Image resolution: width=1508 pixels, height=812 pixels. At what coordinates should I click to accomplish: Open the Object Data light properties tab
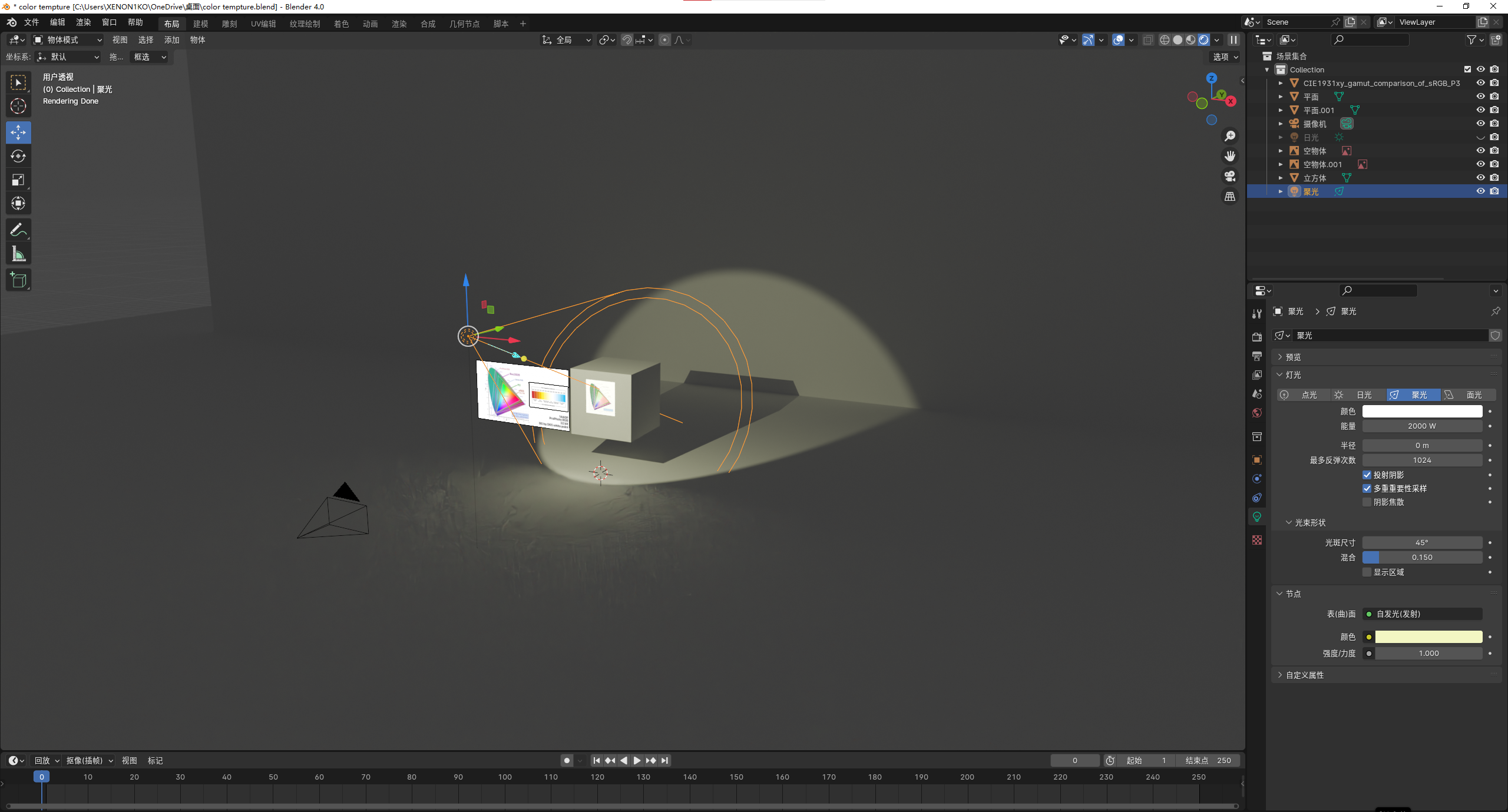point(1257,516)
